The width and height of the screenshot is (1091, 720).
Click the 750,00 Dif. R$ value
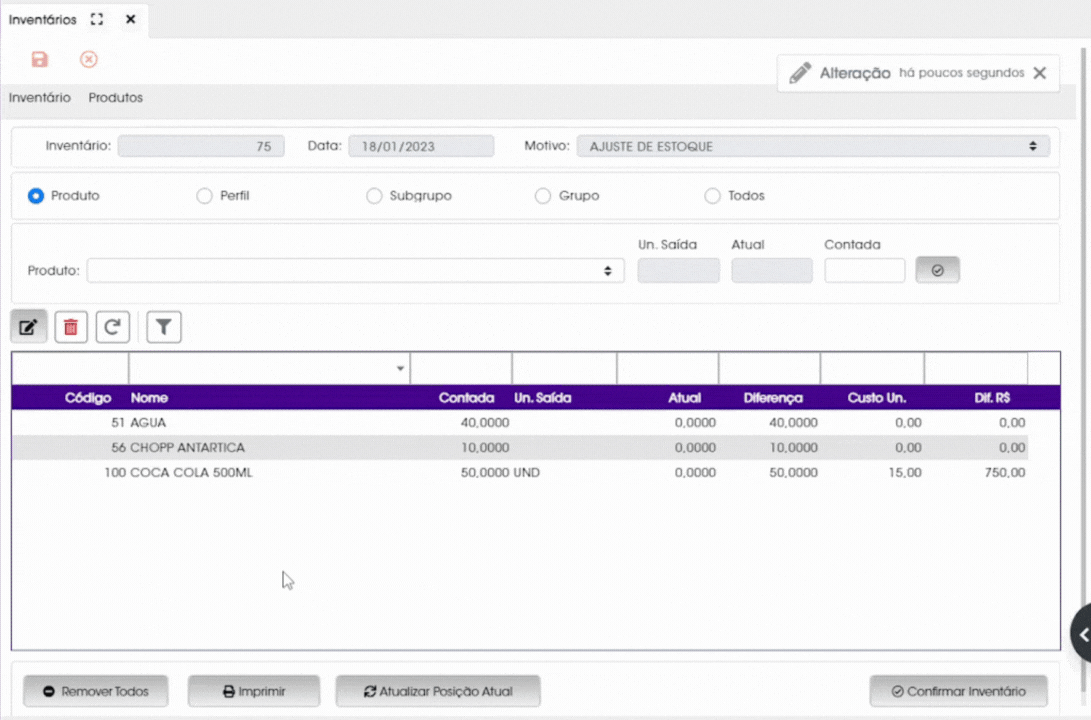click(1005, 473)
